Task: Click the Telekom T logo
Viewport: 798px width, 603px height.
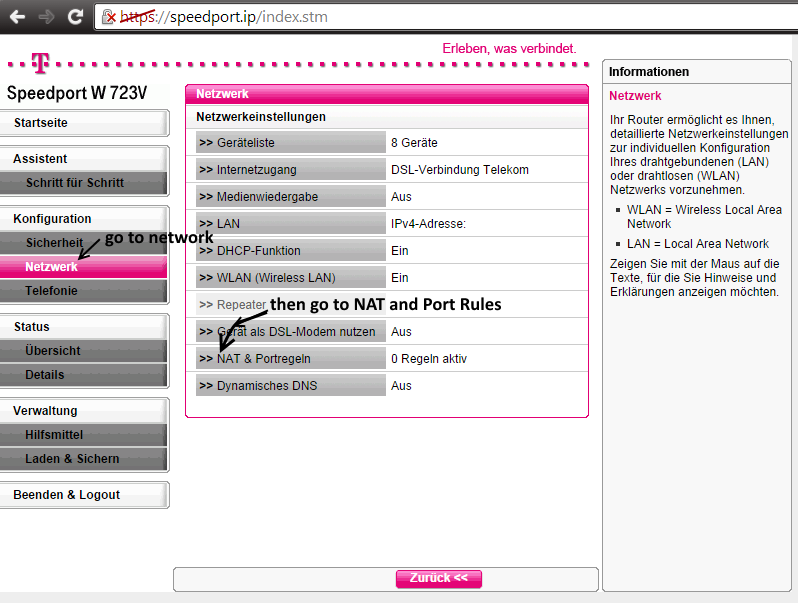Action: 40,63
